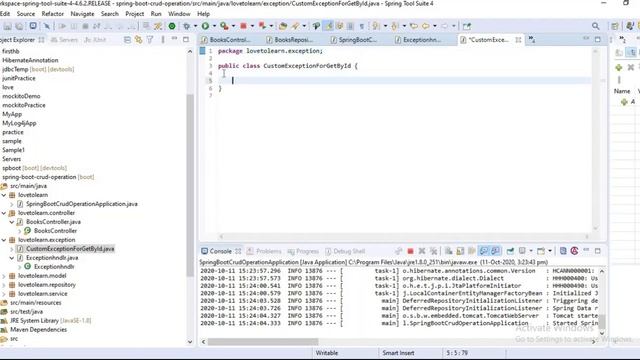Open dropdown arrow beside red Stop icon
The width and height of the screenshot is (640, 360).
(x=252, y=26)
